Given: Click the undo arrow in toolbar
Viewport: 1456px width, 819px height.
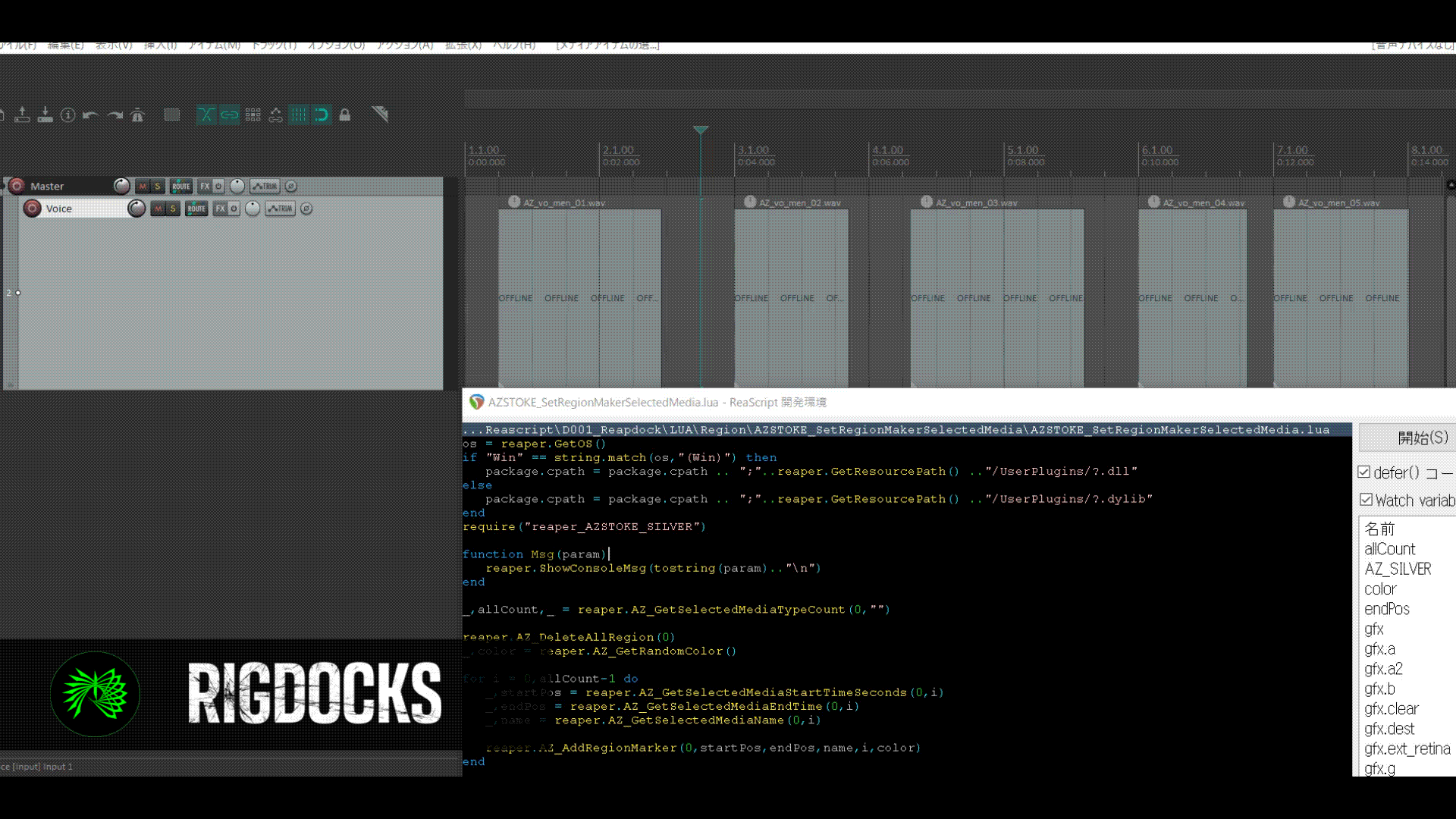Looking at the screenshot, I should pyautogui.click(x=91, y=115).
